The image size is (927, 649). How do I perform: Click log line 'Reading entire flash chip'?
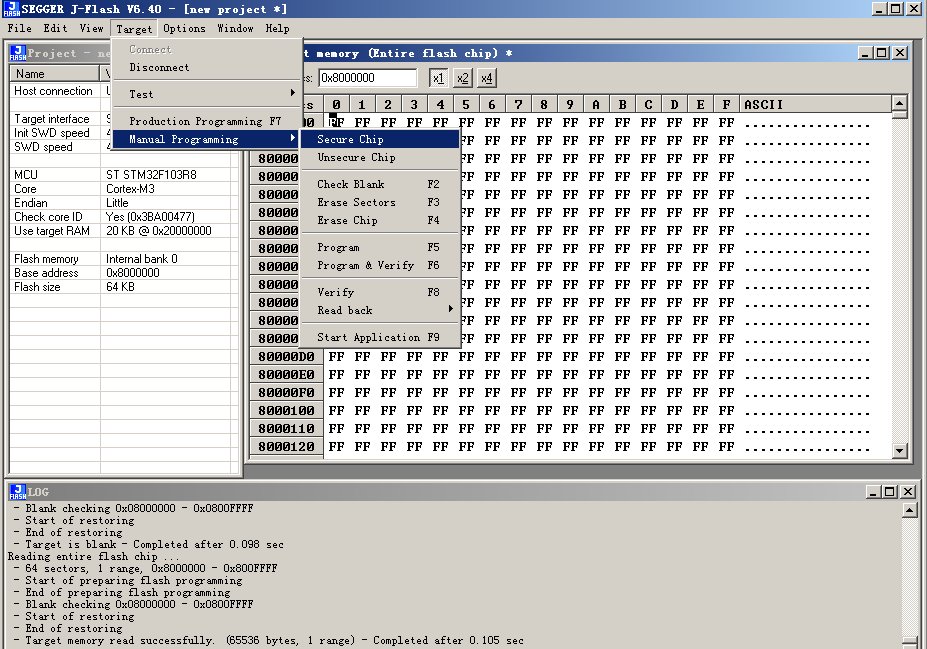point(93,557)
